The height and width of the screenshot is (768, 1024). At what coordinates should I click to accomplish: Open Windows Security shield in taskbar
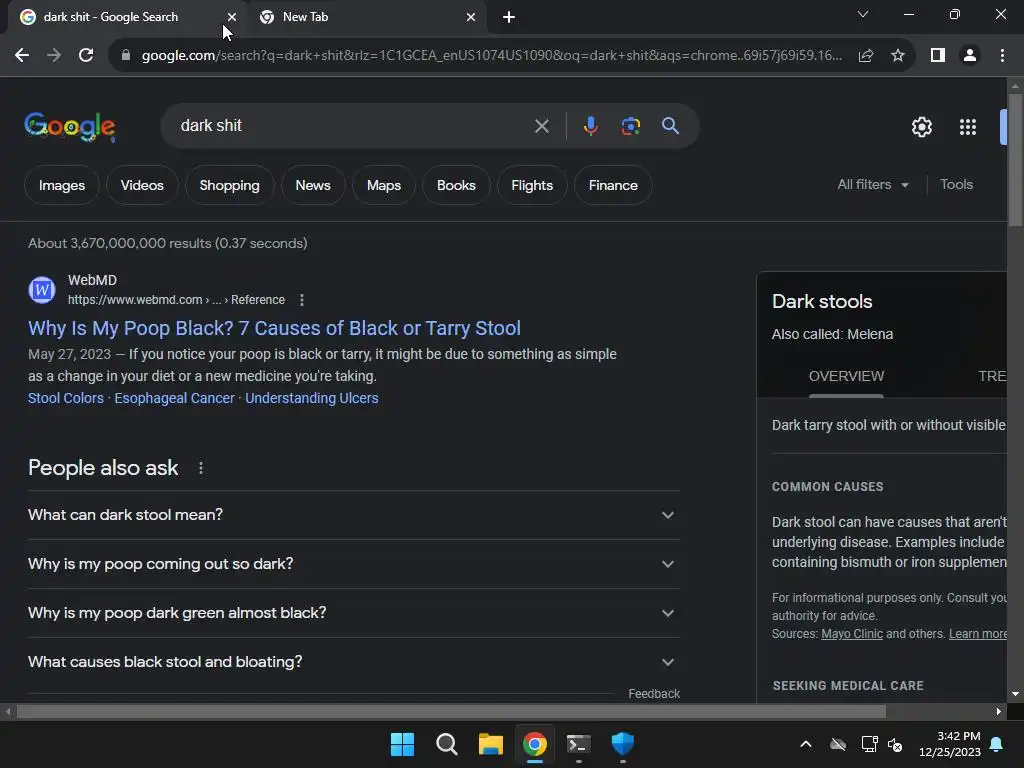coord(622,744)
